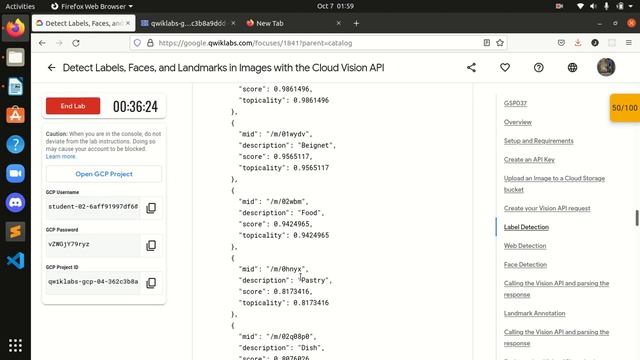Launch Sublime Text from the dock
This screenshot has height=360, width=640.
16,231
